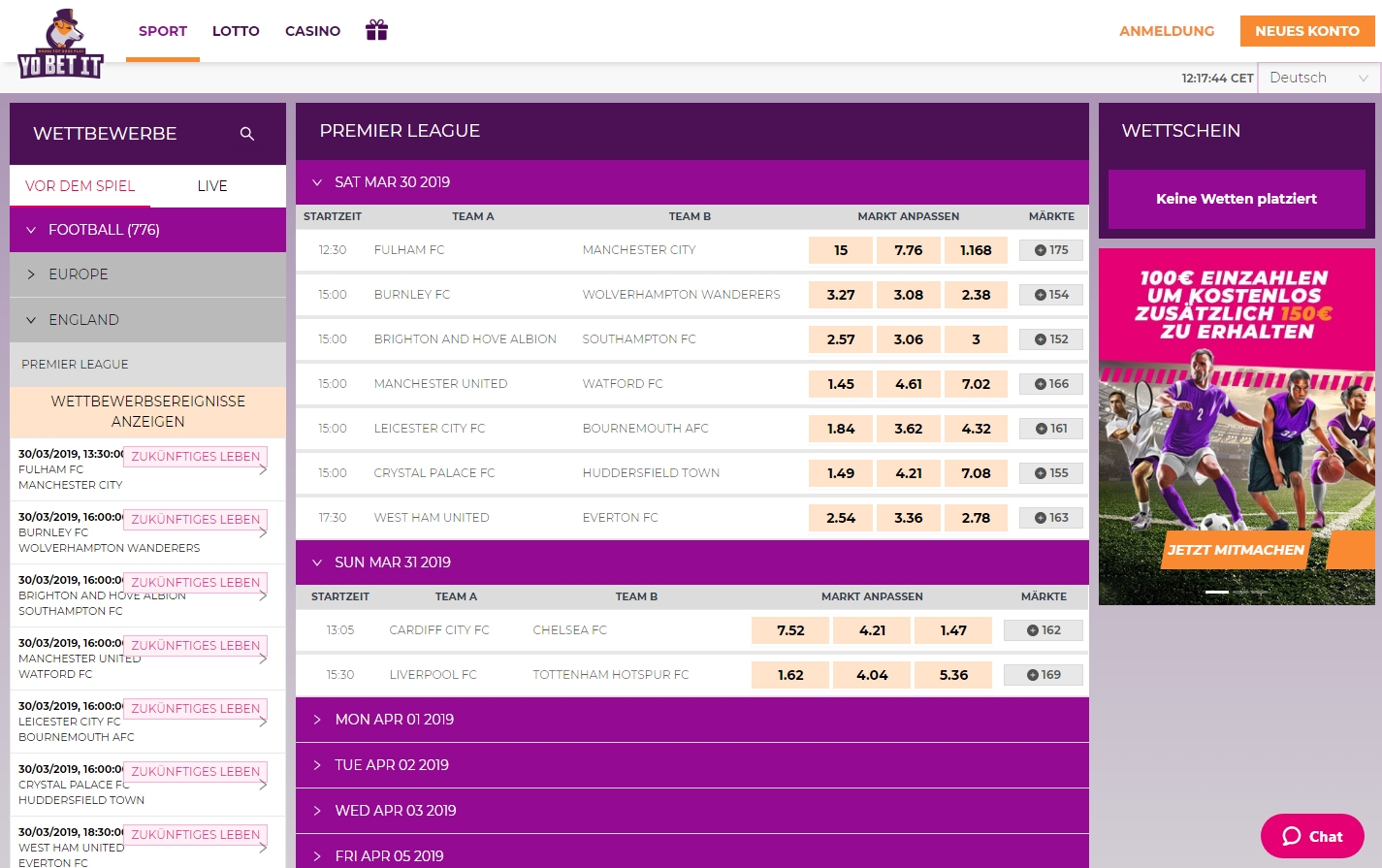Image resolution: width=1382 pixels, height=868 pixels.
Task: Open 175 more markets for Fulham match
Action: pyautogui.click(x=1051, y=250)
